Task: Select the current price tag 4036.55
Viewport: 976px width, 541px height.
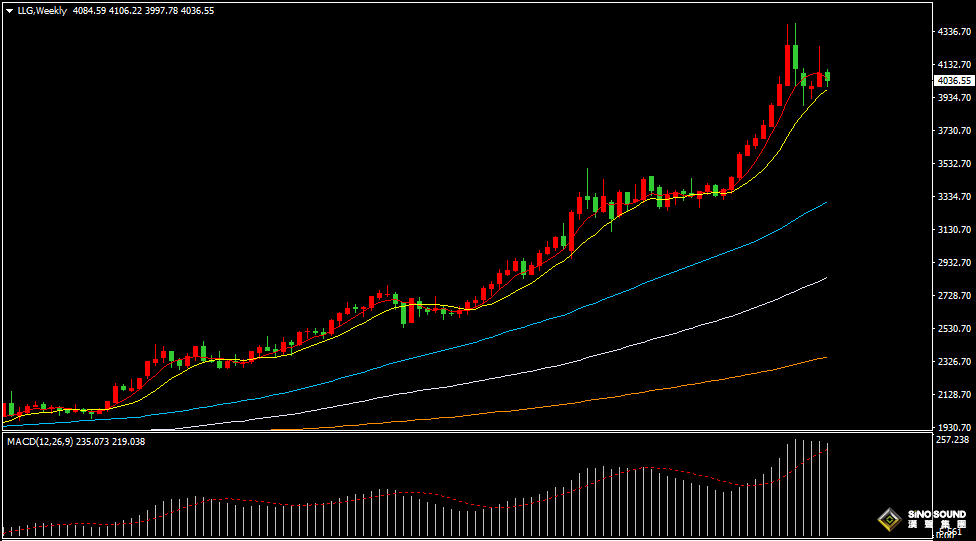Action: (953, 80)
